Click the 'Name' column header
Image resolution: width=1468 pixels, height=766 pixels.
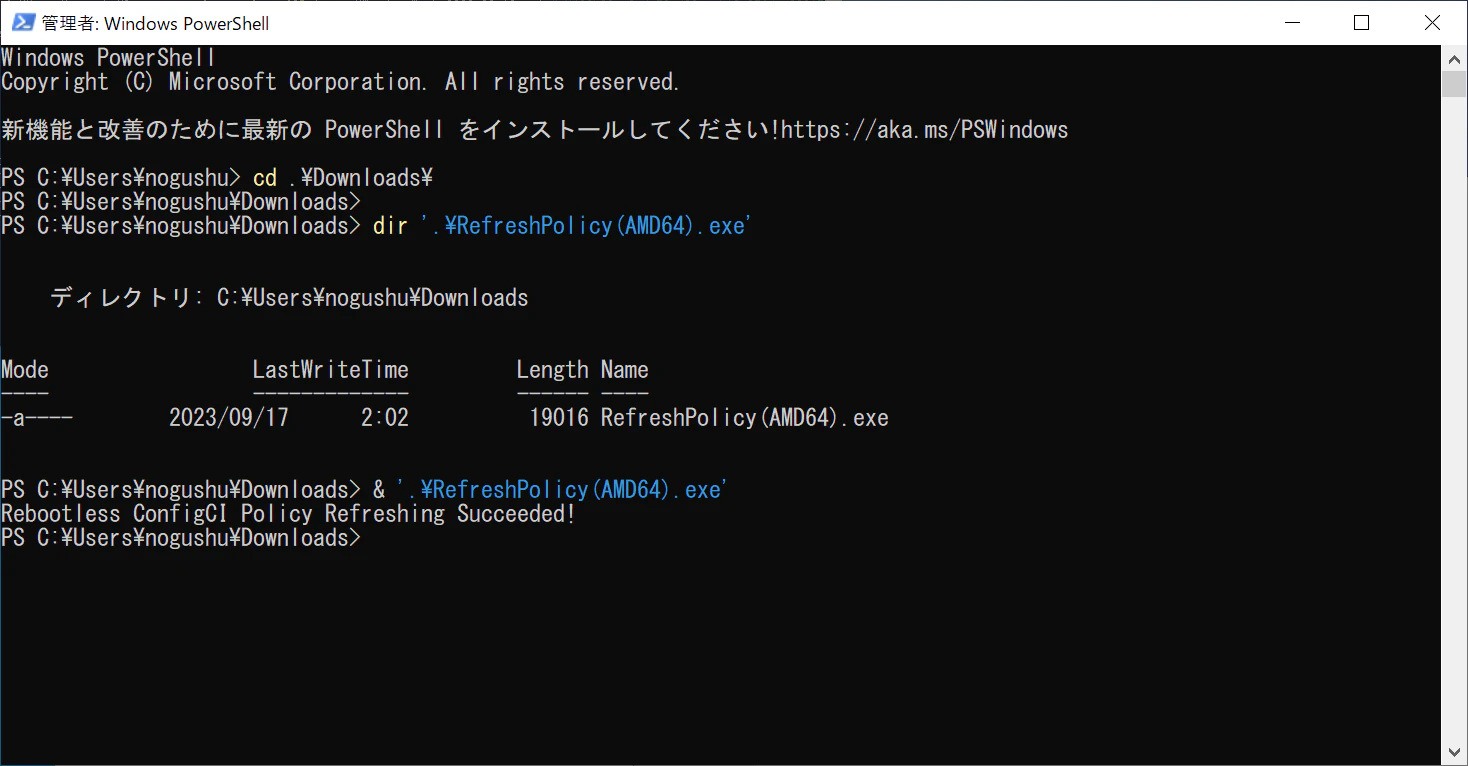coord(625,370)
